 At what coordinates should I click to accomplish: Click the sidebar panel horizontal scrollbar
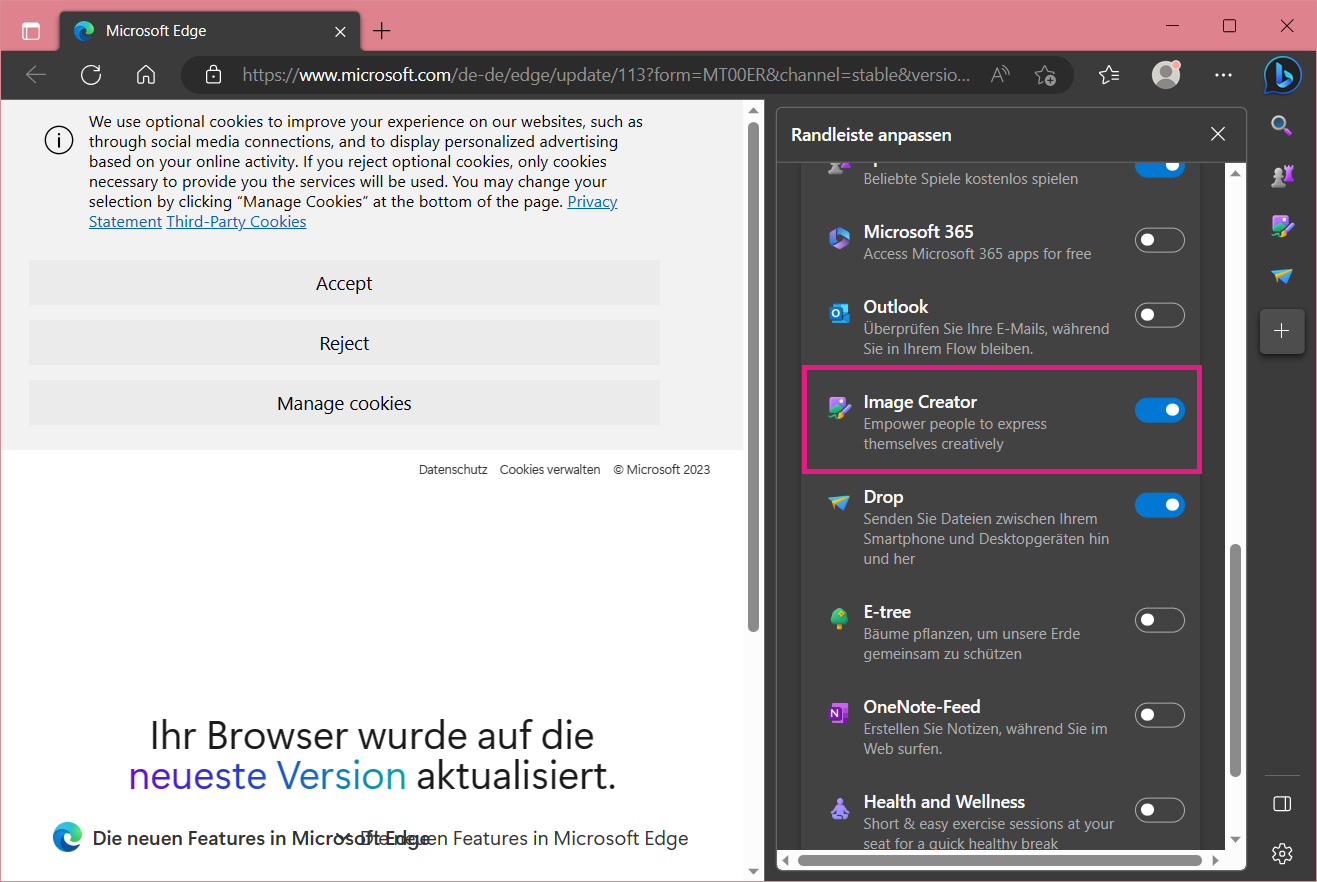pos(1000,860)
